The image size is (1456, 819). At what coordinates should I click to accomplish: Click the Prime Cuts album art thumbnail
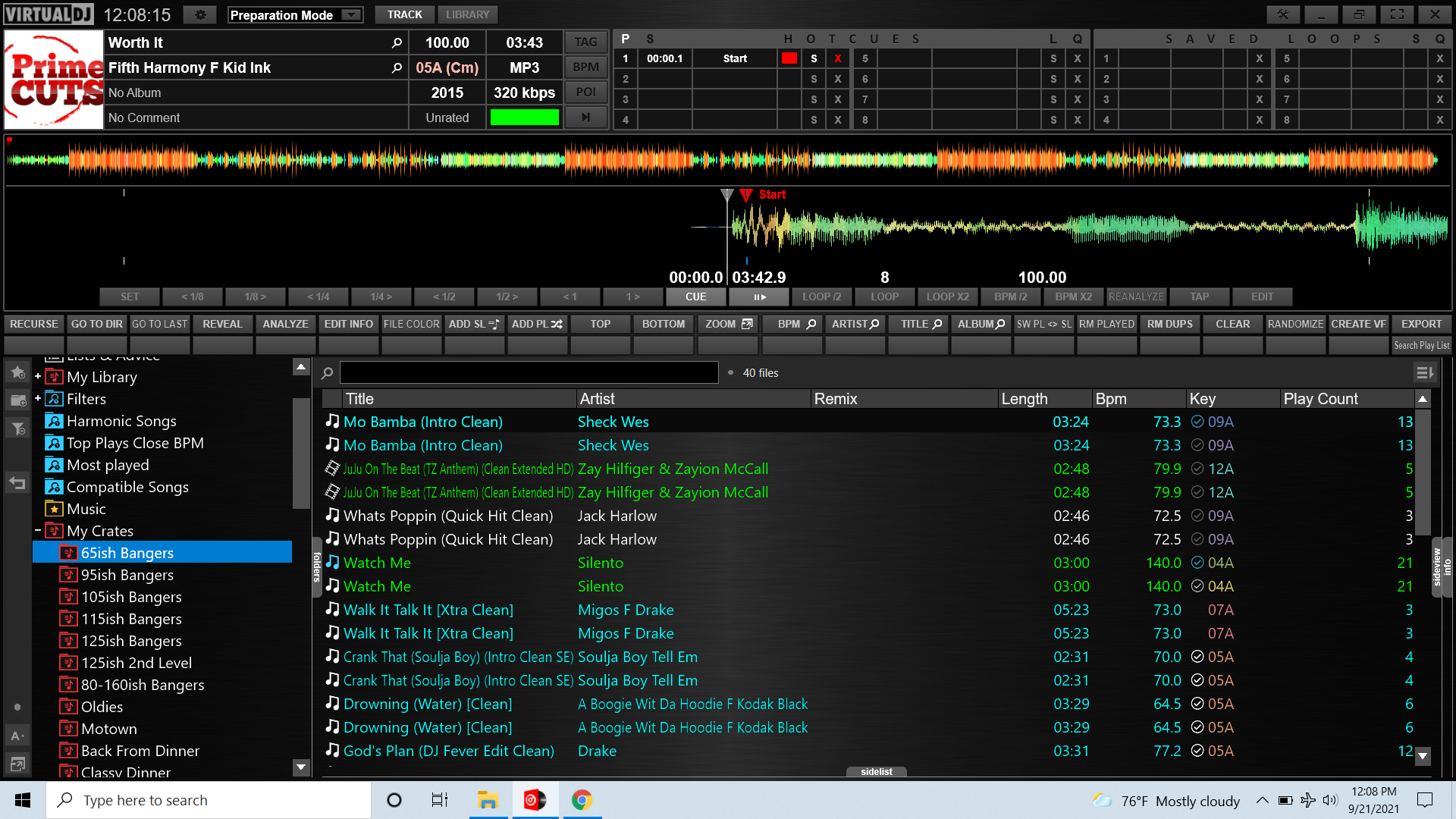tap(54, 80)
